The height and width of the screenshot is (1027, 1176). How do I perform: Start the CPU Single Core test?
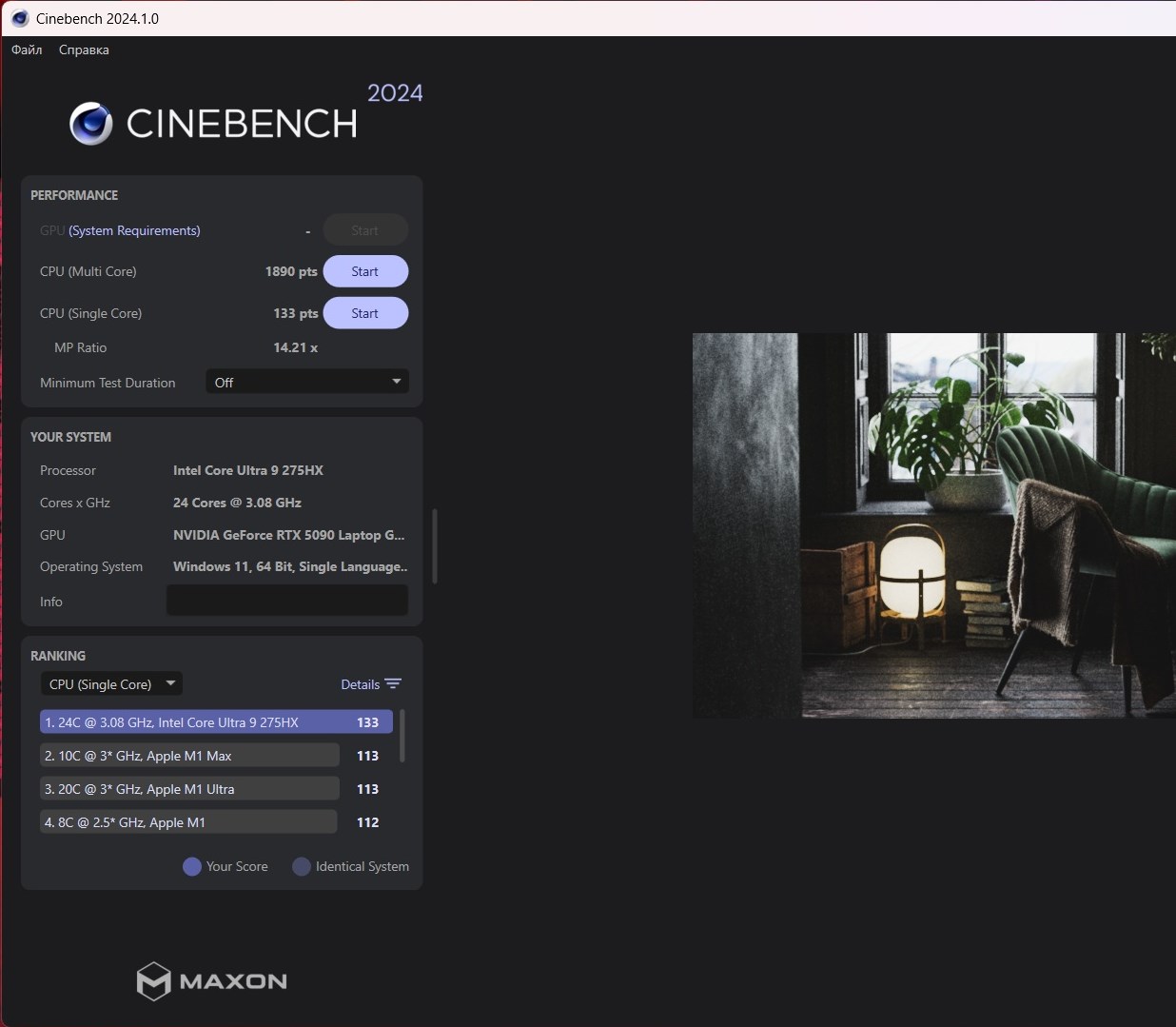[x=365, y=313]
